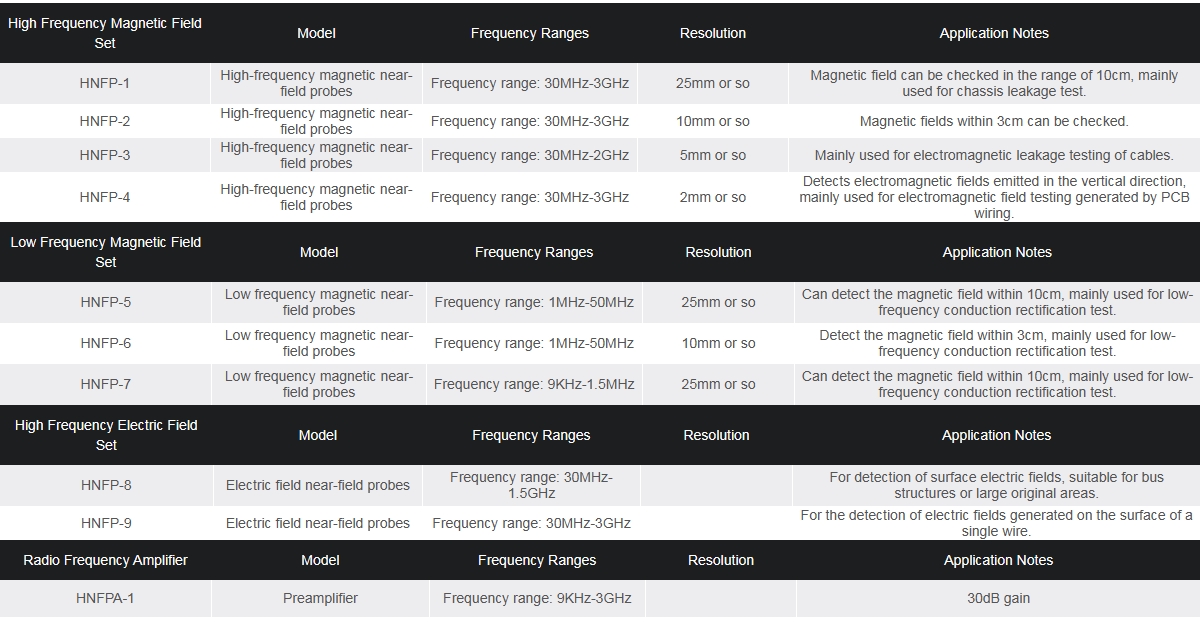Viewport: 1200px width, 628px height.
Task: Select the HNFP-3 table cell
Action: (105, 155)
